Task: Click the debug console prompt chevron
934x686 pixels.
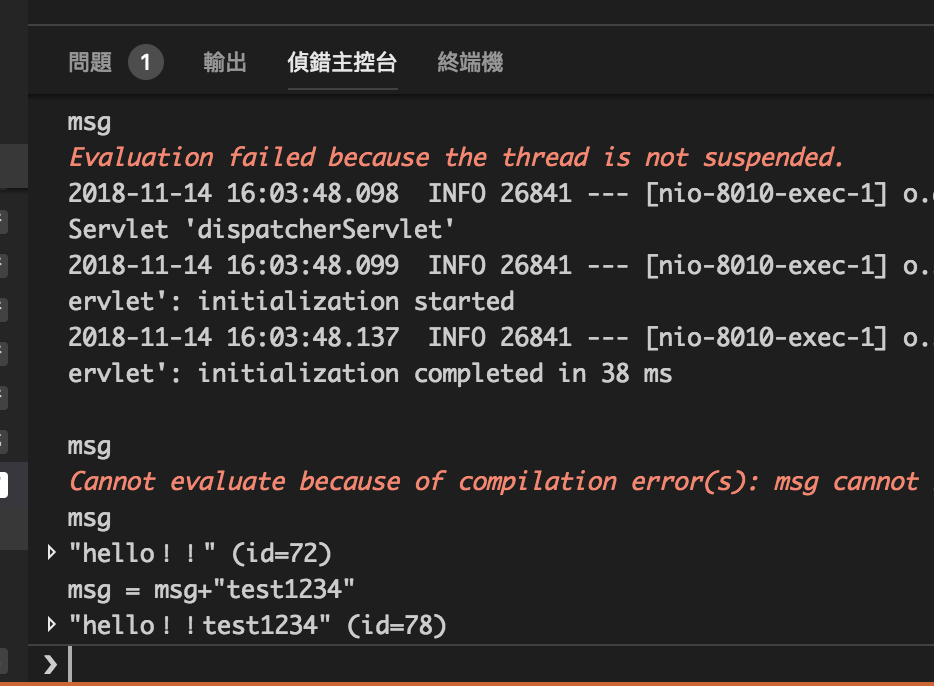Action: 51,664
